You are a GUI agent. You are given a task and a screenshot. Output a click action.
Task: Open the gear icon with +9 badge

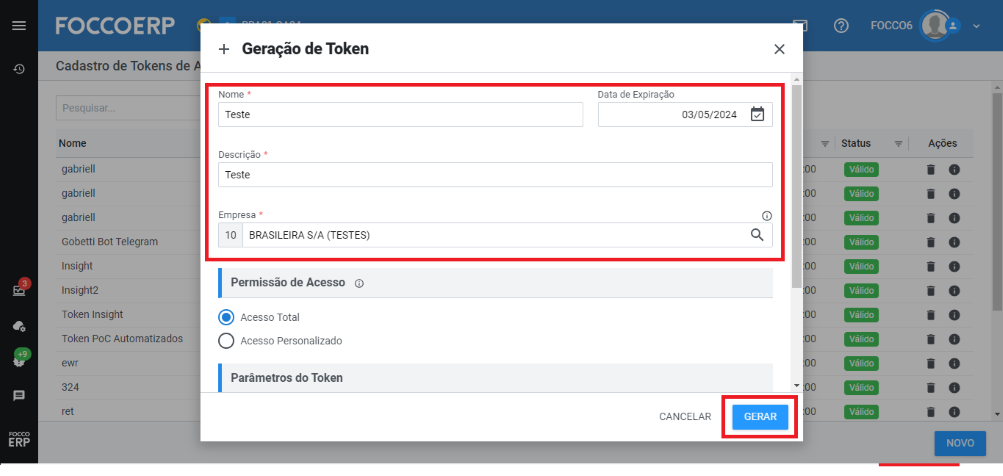click(x=19, y=360)
